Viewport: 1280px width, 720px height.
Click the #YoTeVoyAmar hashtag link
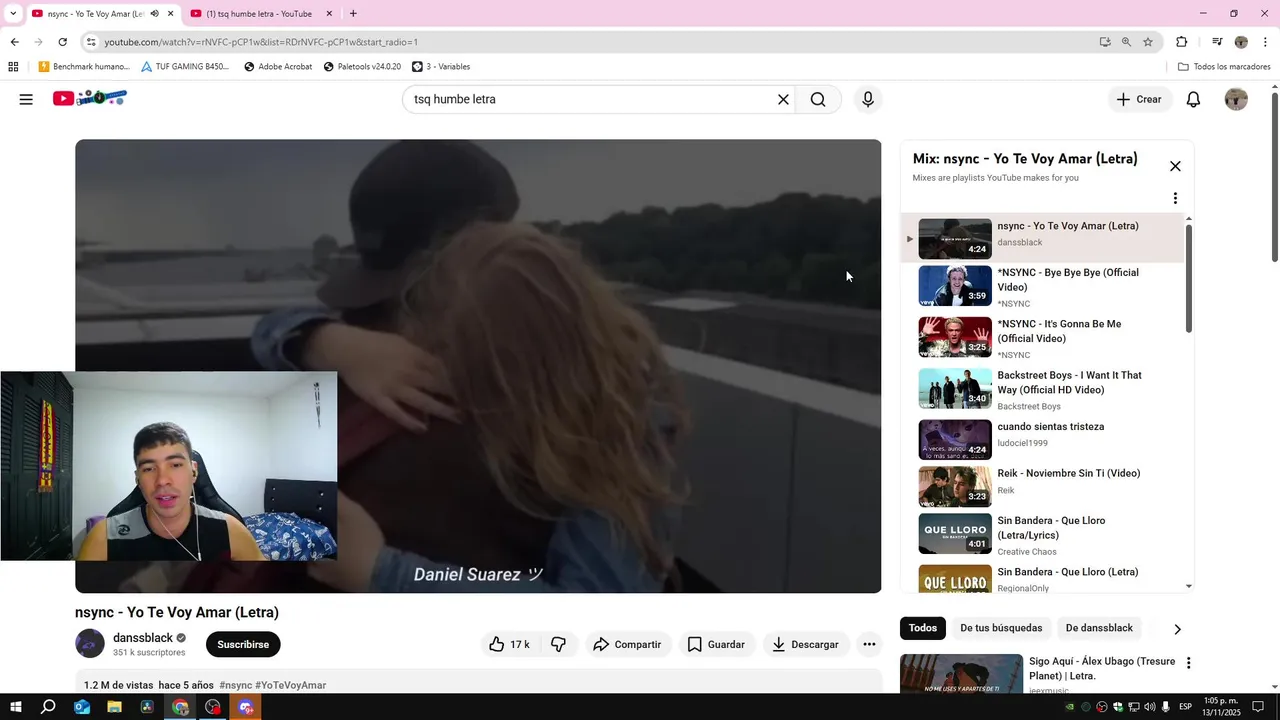pos(291,685)
